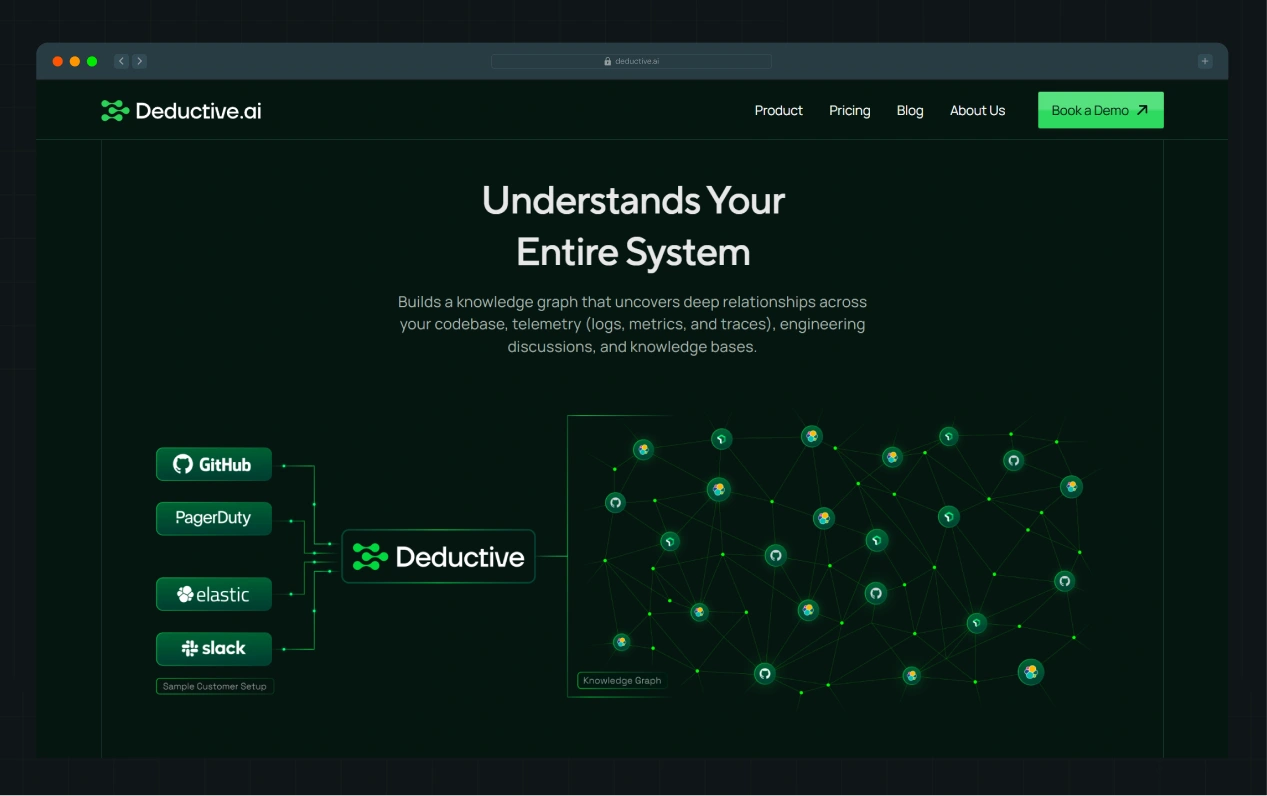
Task: Open the Pricing page link
Action: (x=849, y=111)
